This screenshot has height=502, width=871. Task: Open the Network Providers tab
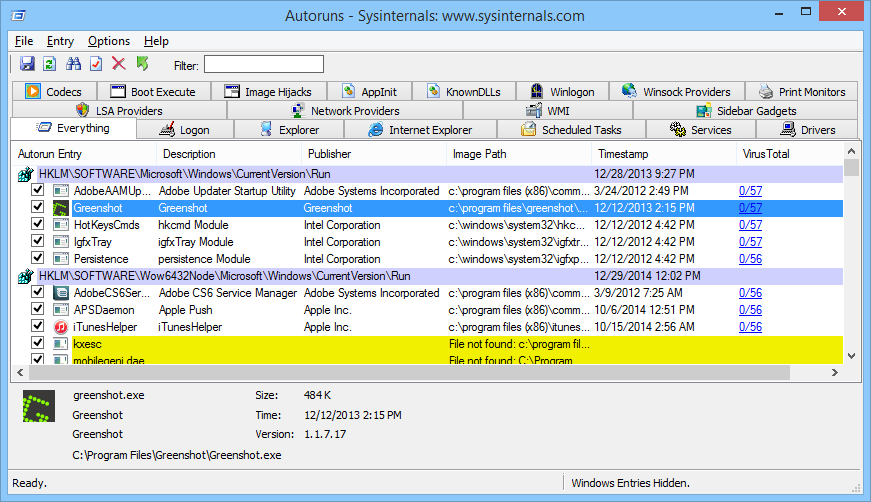346,111
